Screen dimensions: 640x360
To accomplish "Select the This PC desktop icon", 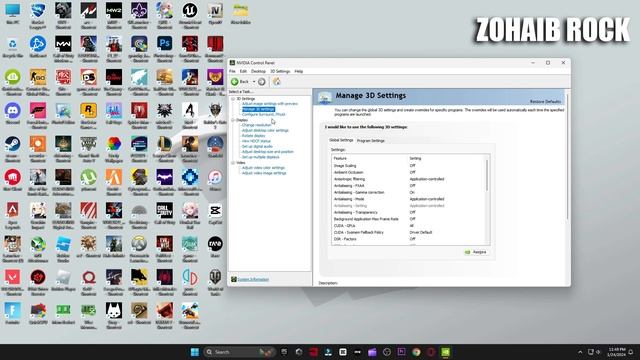I will (x=13, y=13).
